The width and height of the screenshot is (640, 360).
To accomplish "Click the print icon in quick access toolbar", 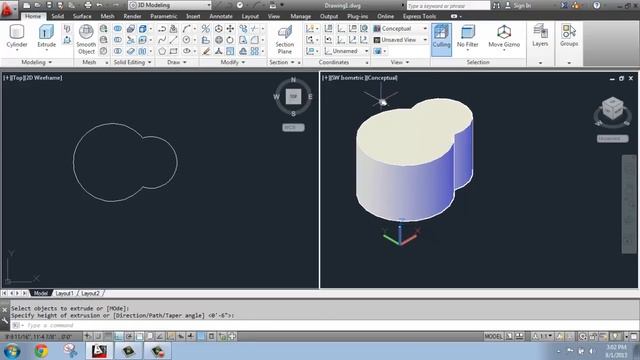I will pyautogui.click(x=88, y=5).
